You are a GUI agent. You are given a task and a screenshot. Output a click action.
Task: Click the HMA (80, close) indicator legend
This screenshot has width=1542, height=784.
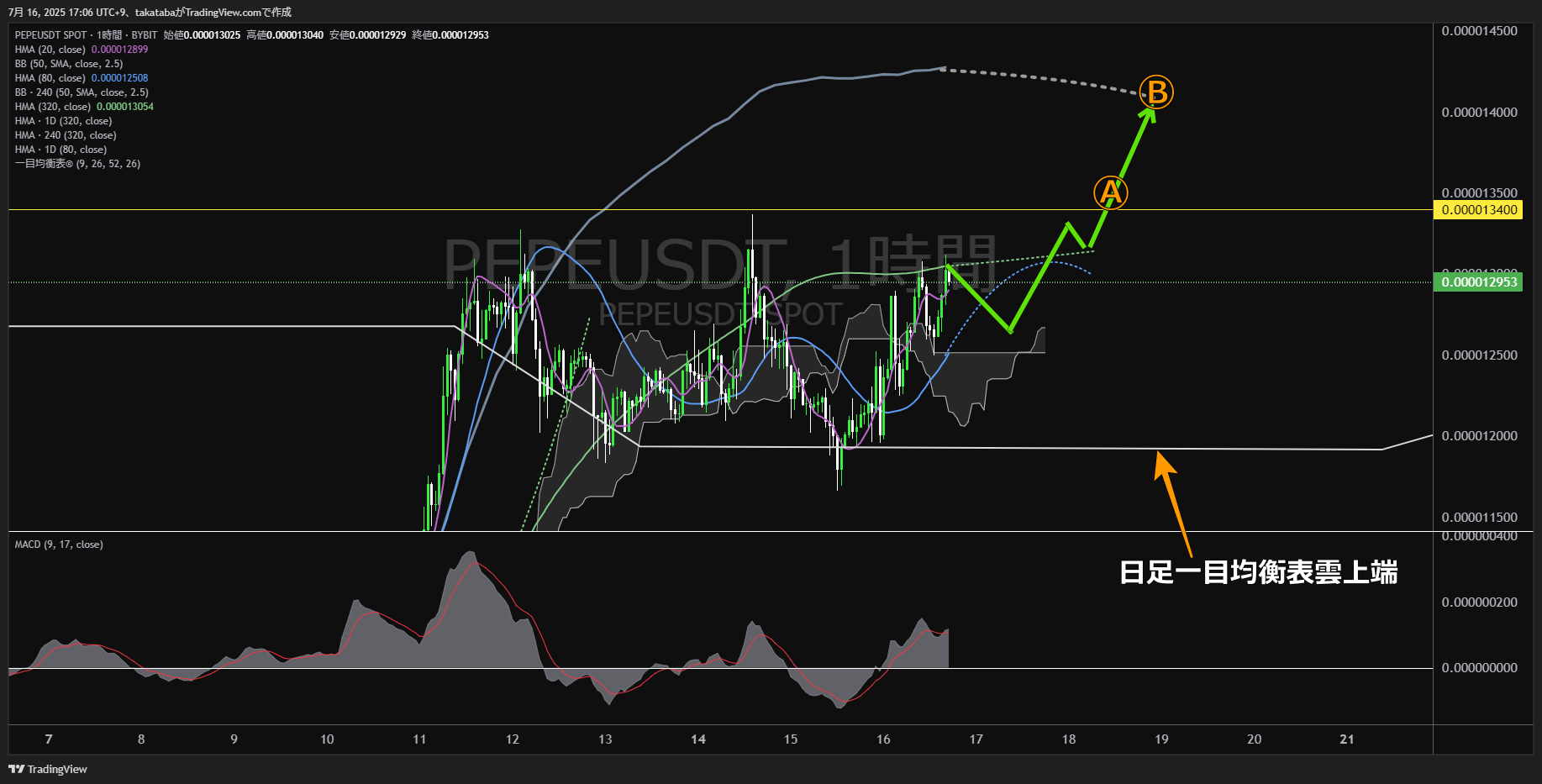click(x=82, y=78)
